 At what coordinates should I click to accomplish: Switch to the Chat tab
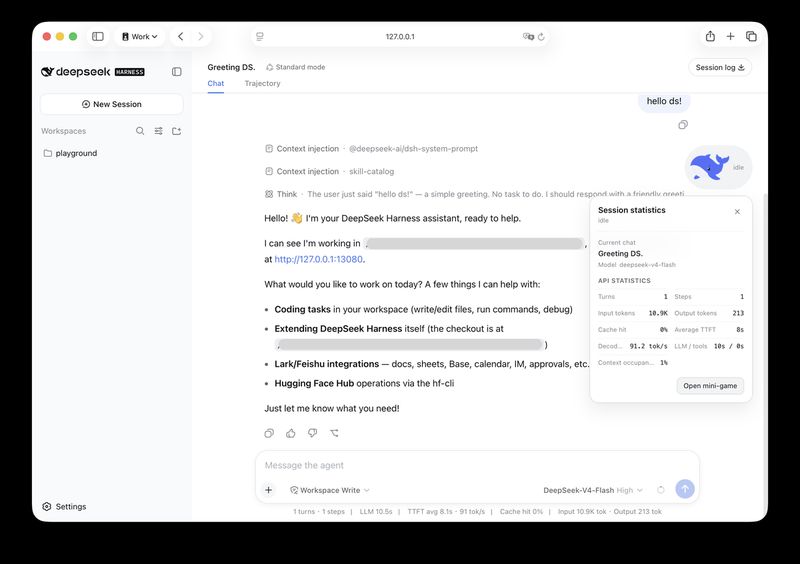(x=215, y=83)
